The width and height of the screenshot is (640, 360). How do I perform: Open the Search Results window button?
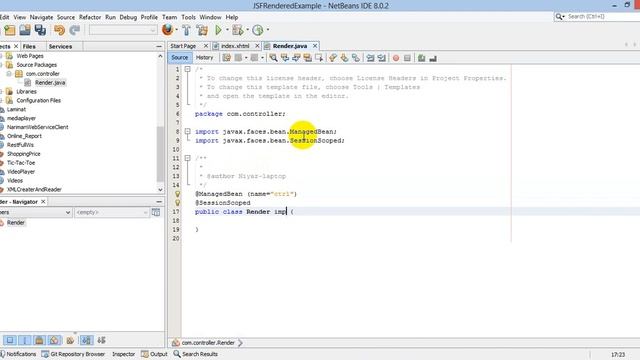[x=196, y=354]
